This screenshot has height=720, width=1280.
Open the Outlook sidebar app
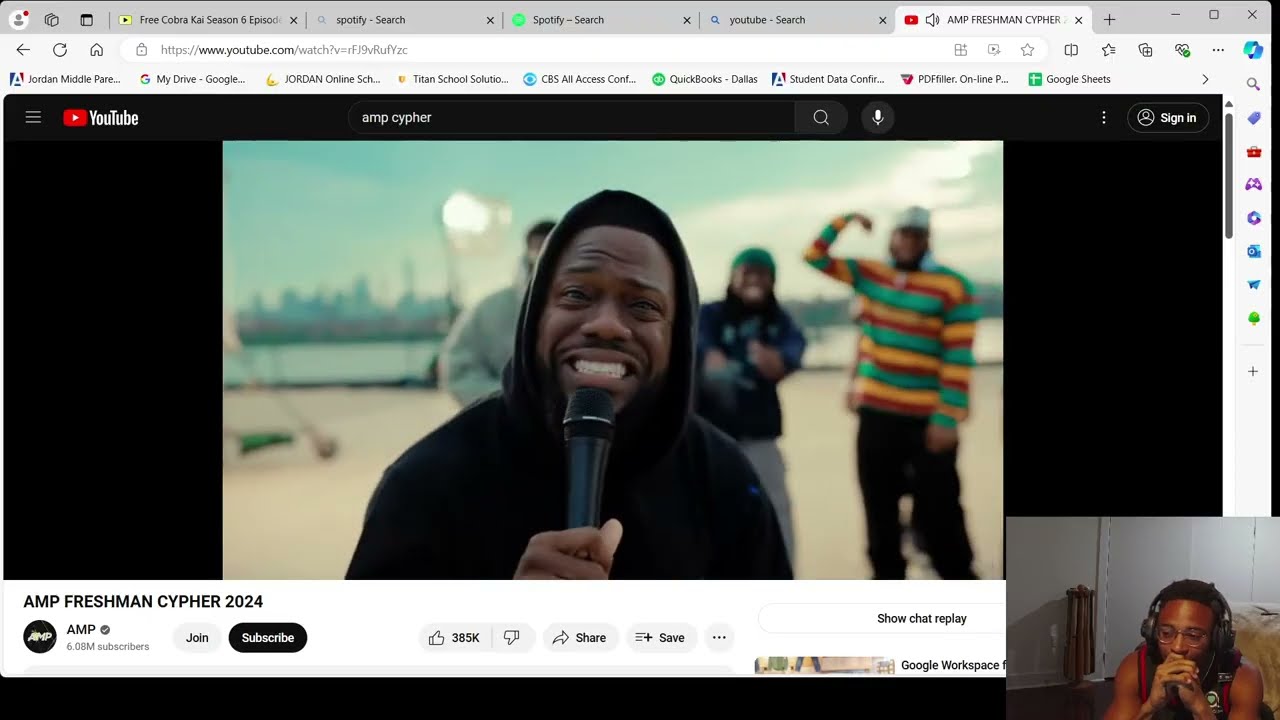(x=1253, y=251)
